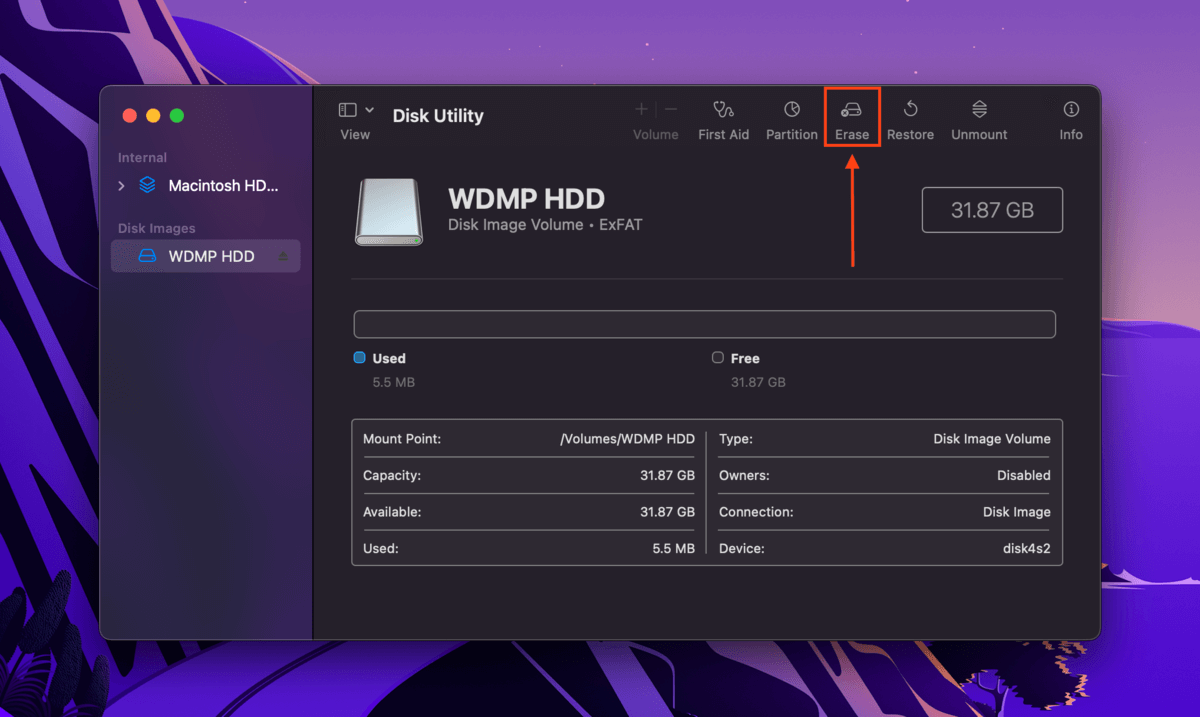Viewport: 1200px width, 717px height.
Task: Click the 5.5 MB value under Used legend
Action: [x=394, y=382]
